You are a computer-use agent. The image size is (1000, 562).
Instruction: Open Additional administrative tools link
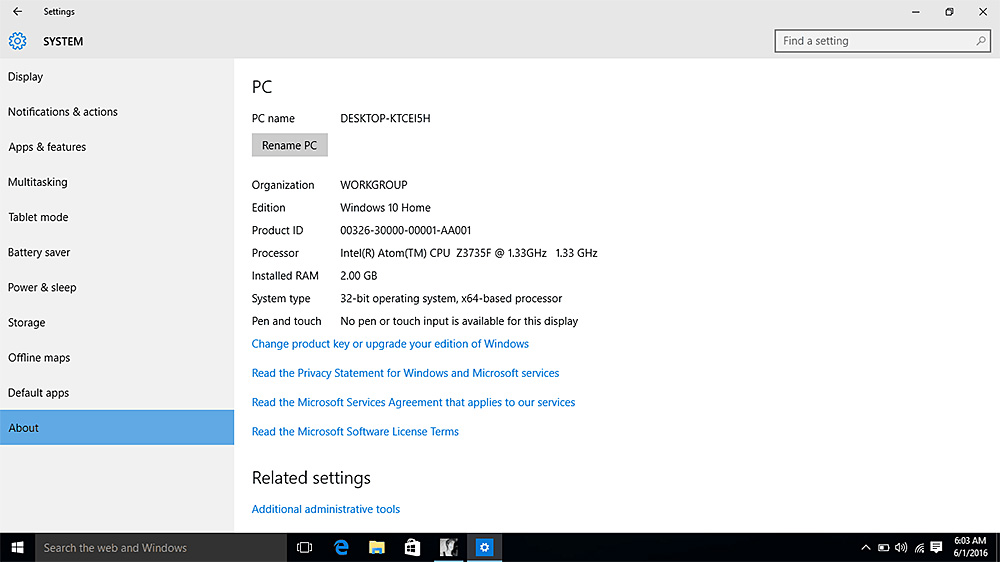(325, 509)
